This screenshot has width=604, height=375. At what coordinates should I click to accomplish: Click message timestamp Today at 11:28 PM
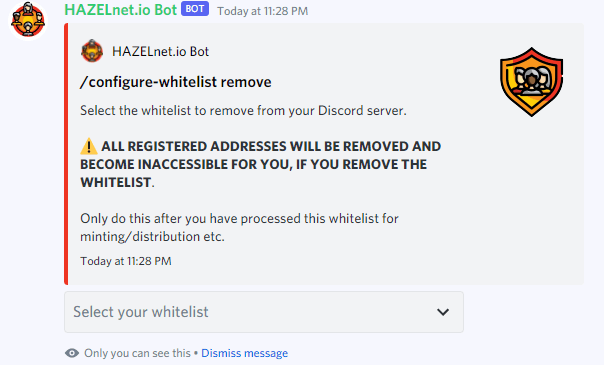(x=263, y=11)
